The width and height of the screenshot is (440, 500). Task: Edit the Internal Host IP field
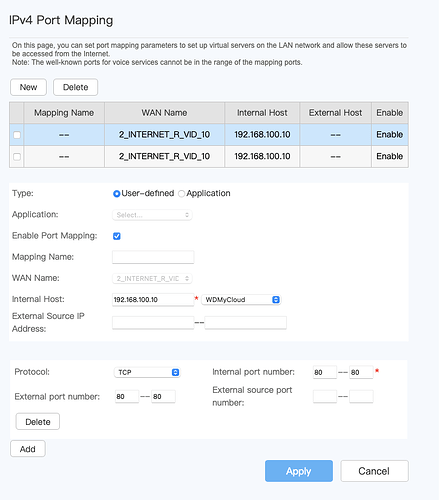(x=153, y=300)
